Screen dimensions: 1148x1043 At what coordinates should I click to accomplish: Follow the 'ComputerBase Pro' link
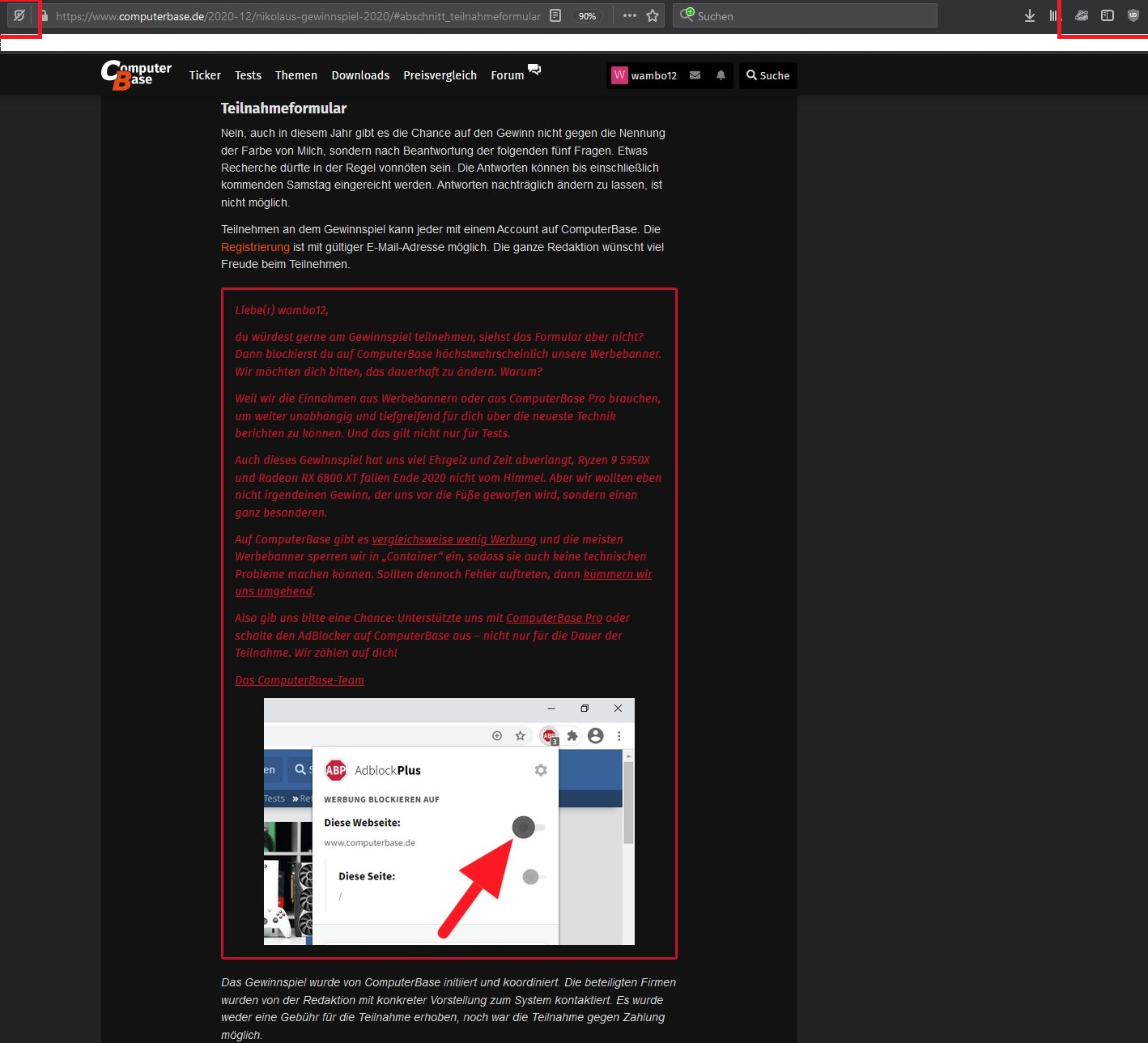coord(554,617)
